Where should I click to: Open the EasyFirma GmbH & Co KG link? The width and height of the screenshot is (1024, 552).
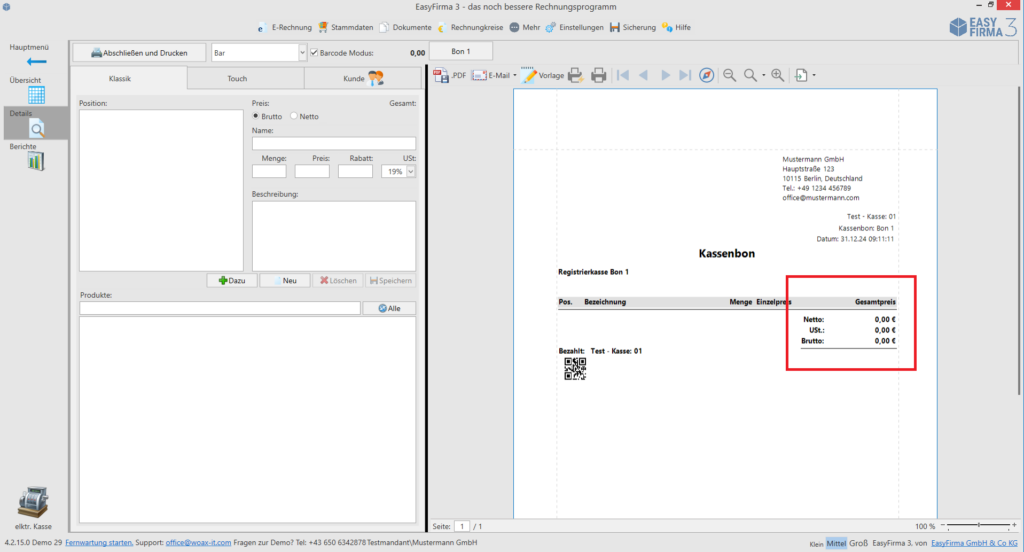tap(974, 544)
